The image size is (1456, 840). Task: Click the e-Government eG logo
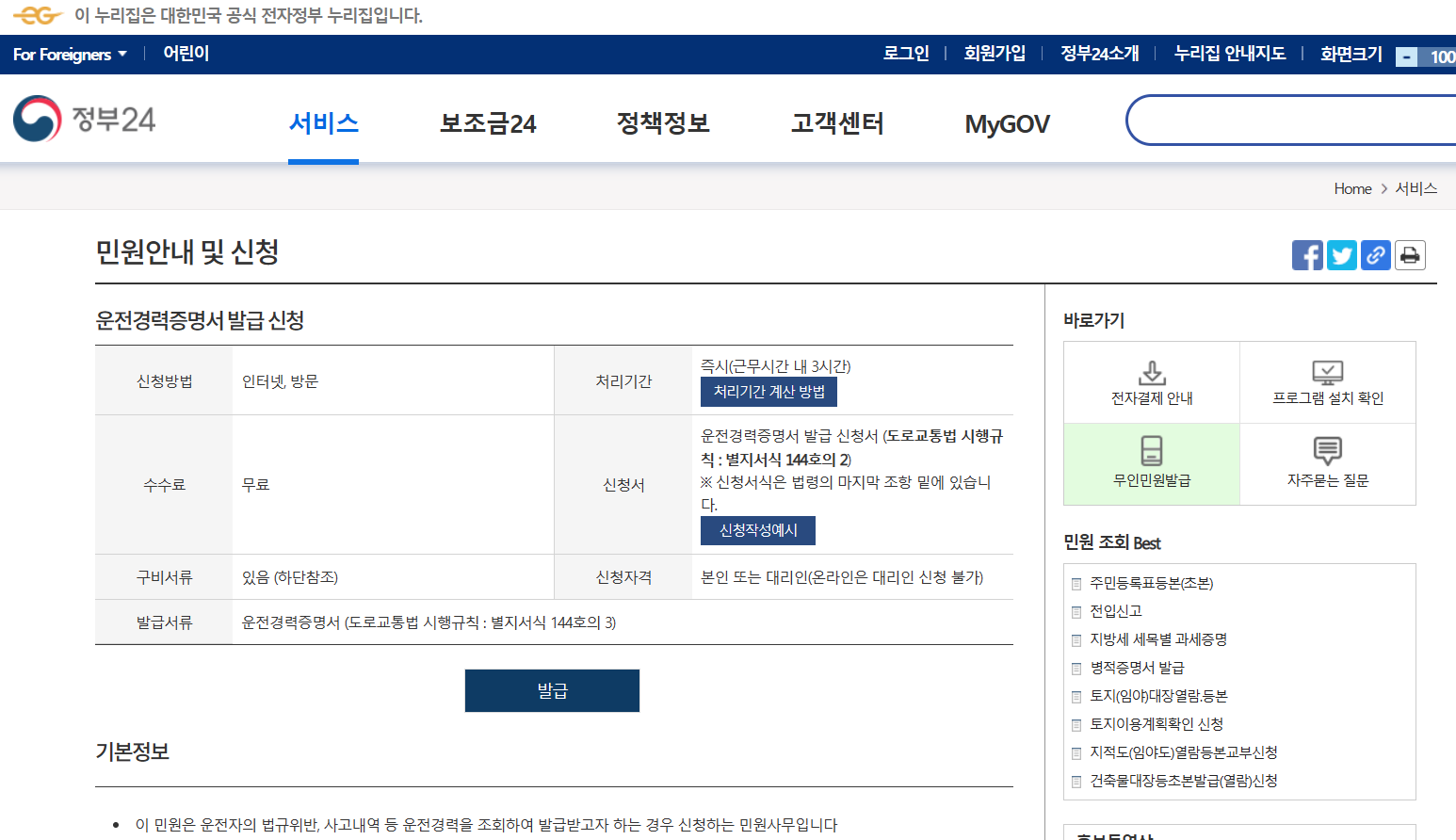[x=37, y=15]
